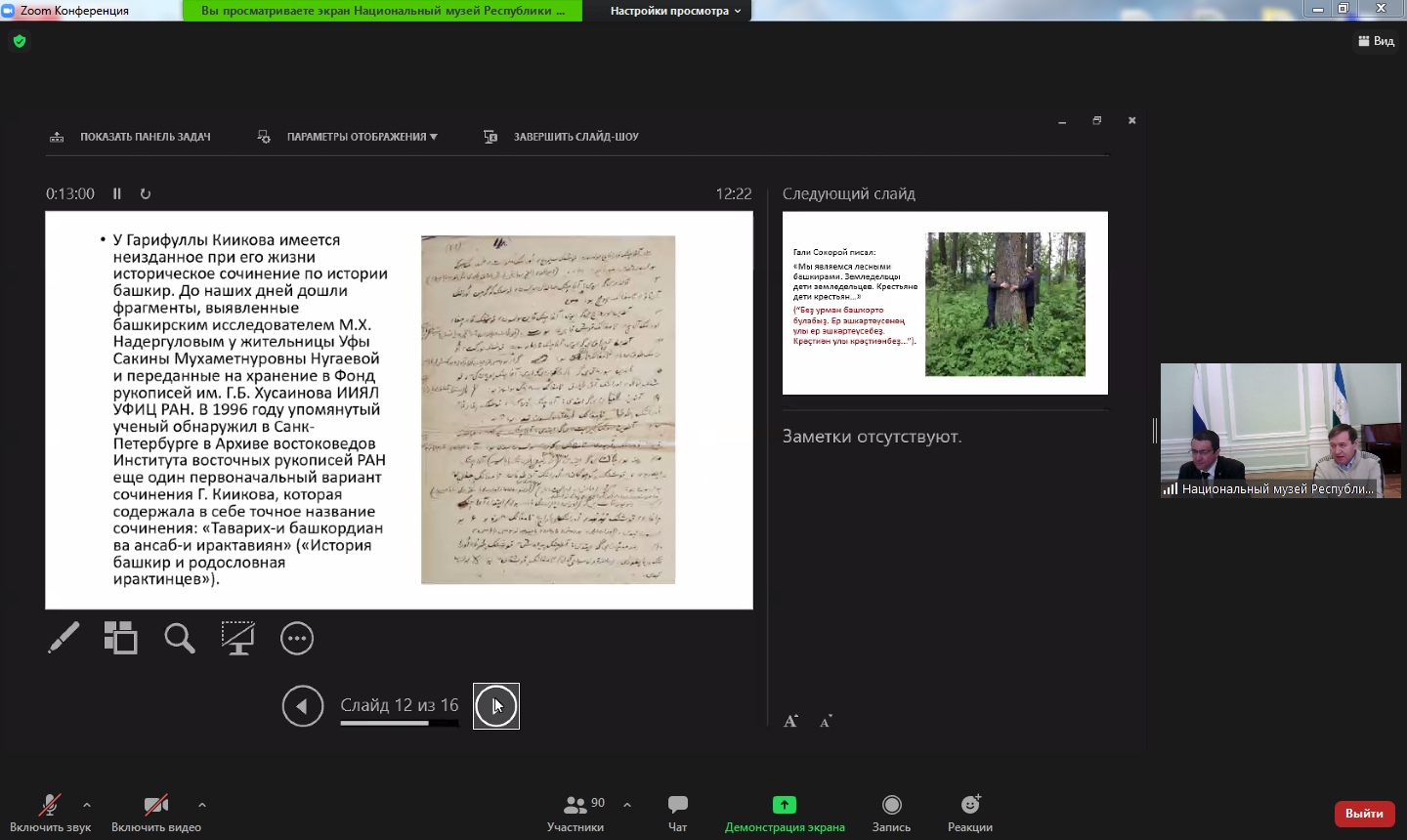1407x840 pixels.
Task: Unmute microphone with Включить звук
Action: (x=50, y=813)
